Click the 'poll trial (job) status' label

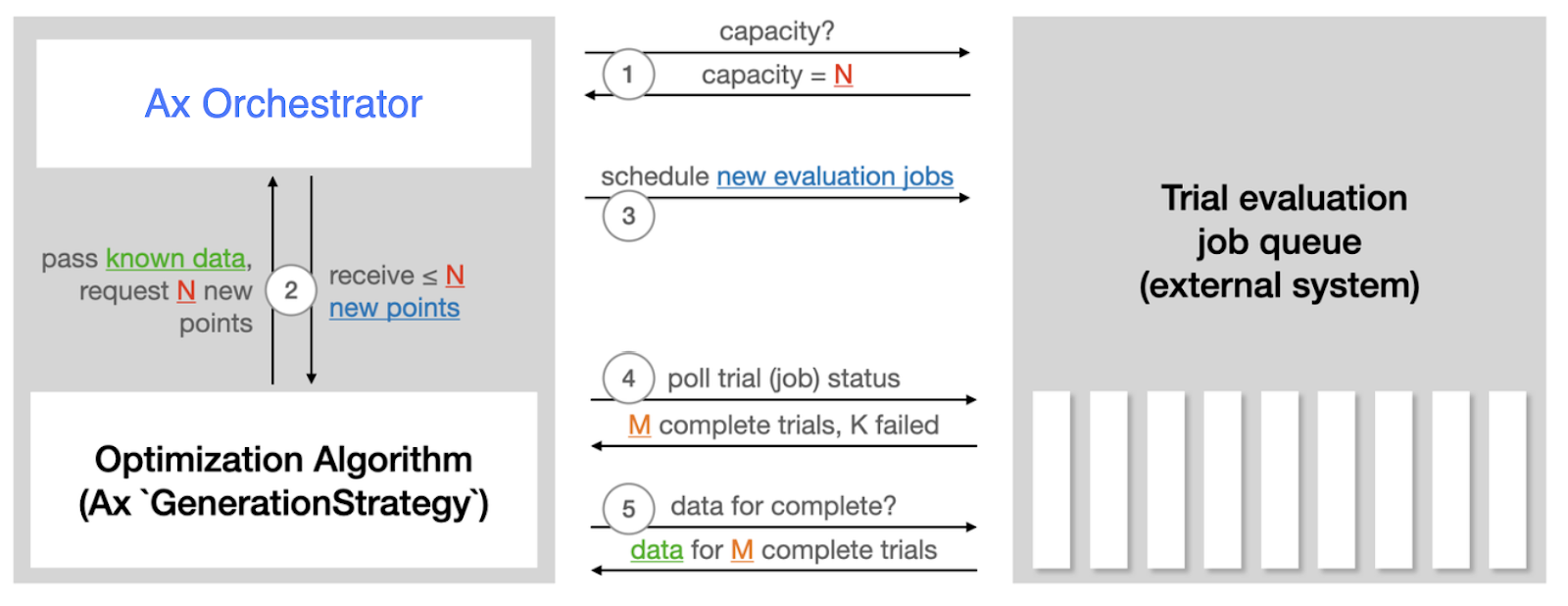[x=784, y=379]
